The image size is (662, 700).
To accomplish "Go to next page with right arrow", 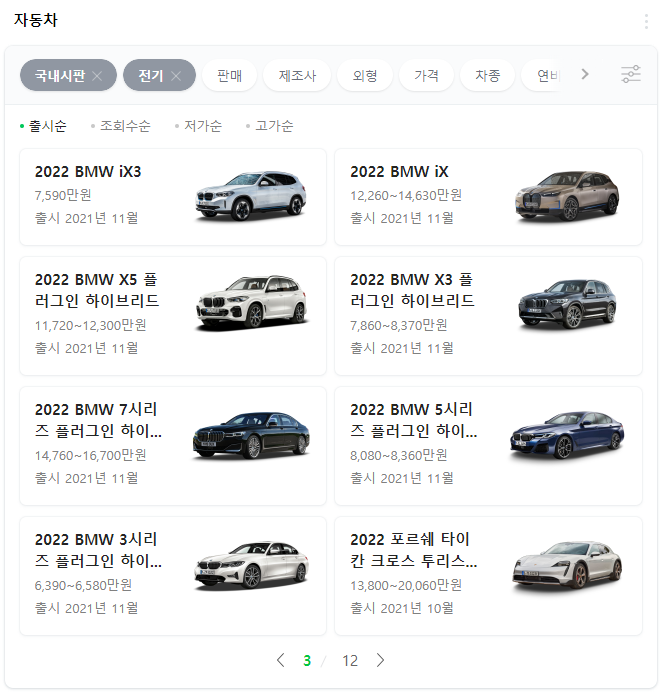I will [380, 660].
